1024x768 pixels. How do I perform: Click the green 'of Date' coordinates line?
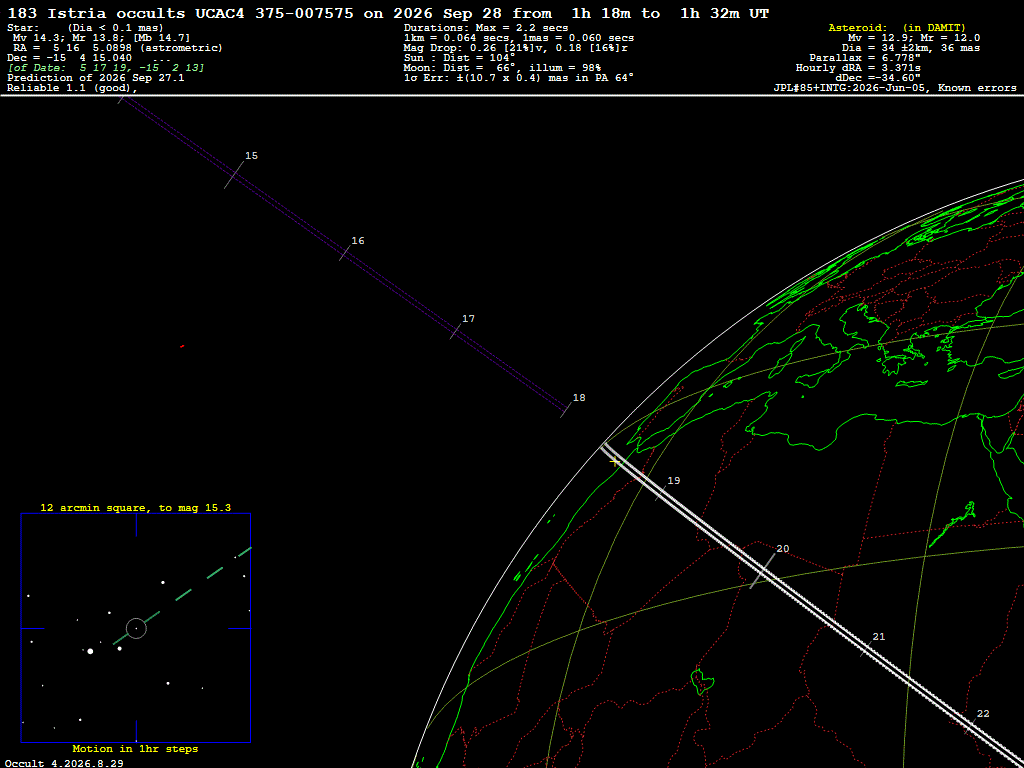tap(106, 68)
